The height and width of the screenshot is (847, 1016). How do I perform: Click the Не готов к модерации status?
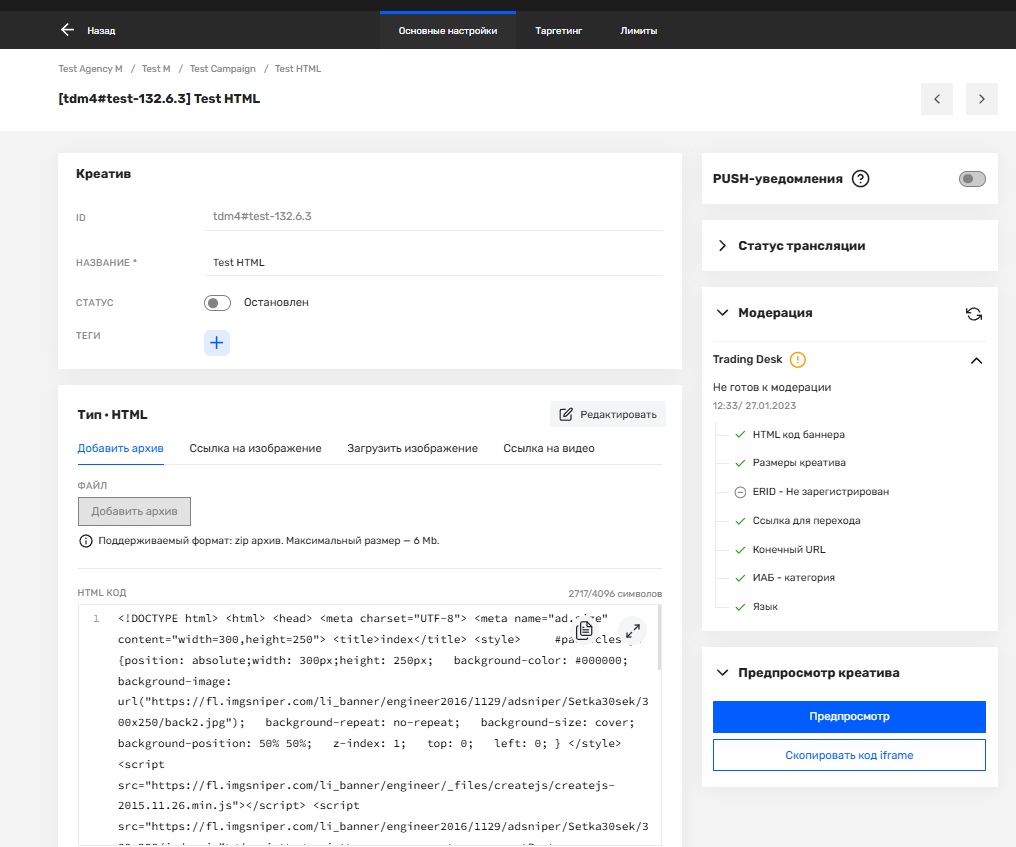point(772,388)
